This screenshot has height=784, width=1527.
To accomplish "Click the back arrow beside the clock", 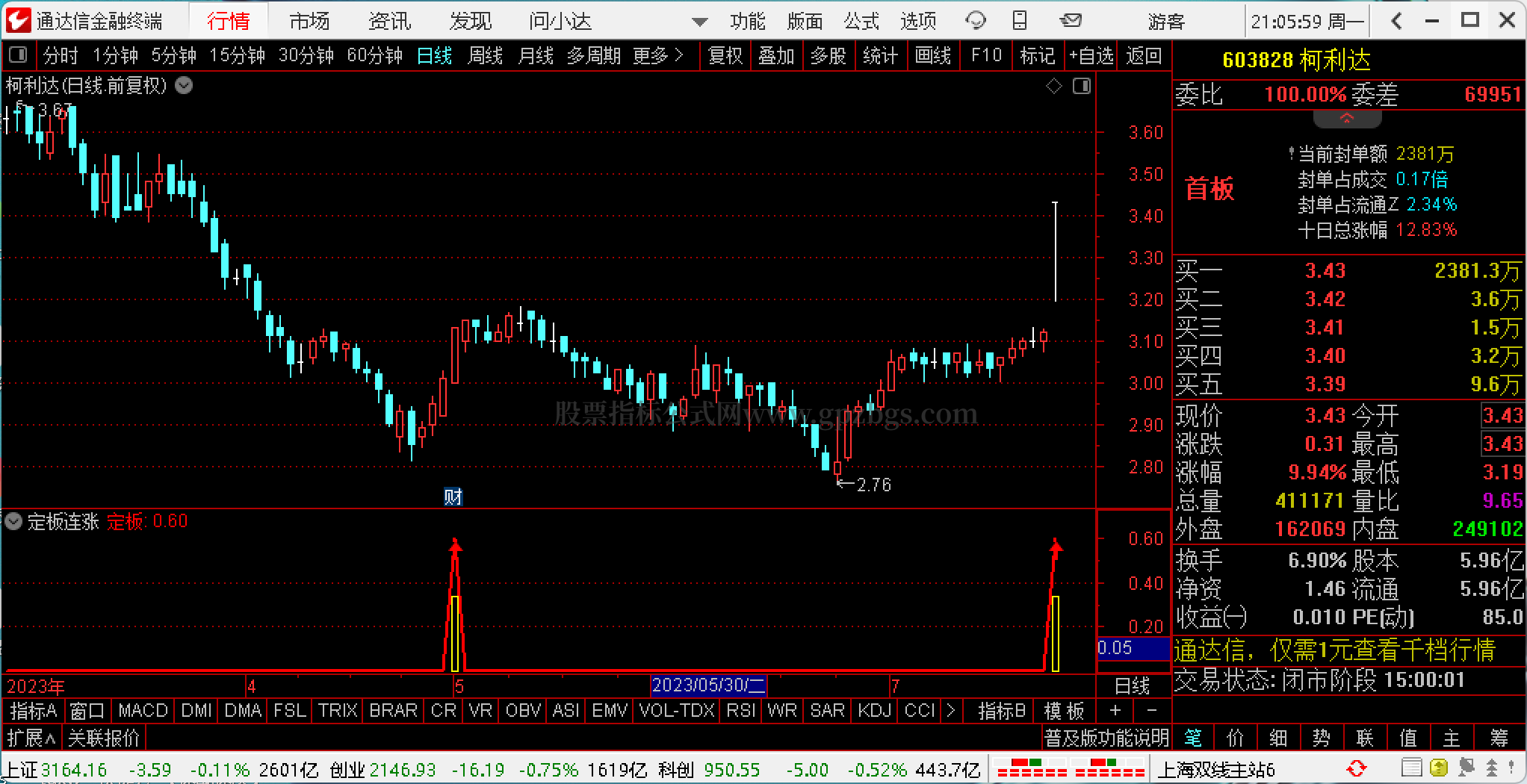I will (1397, 21).
